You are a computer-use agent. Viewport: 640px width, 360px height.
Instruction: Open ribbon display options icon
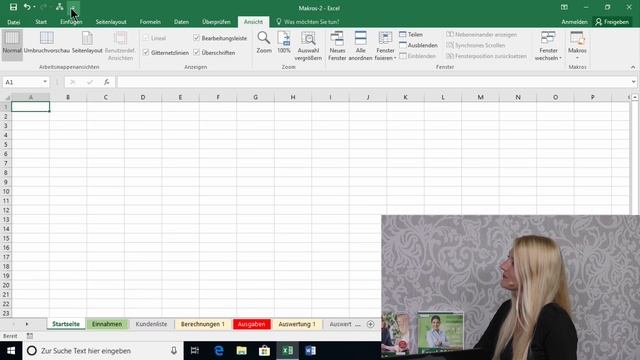coord(564,7)
